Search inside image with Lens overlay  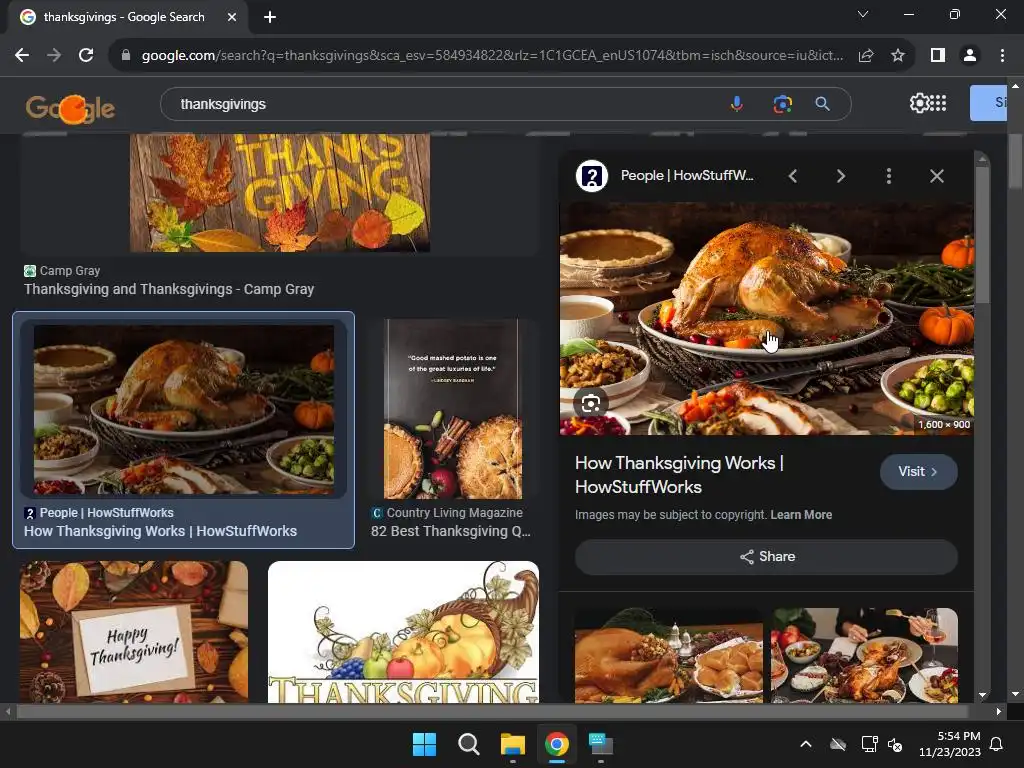[591, 403]
